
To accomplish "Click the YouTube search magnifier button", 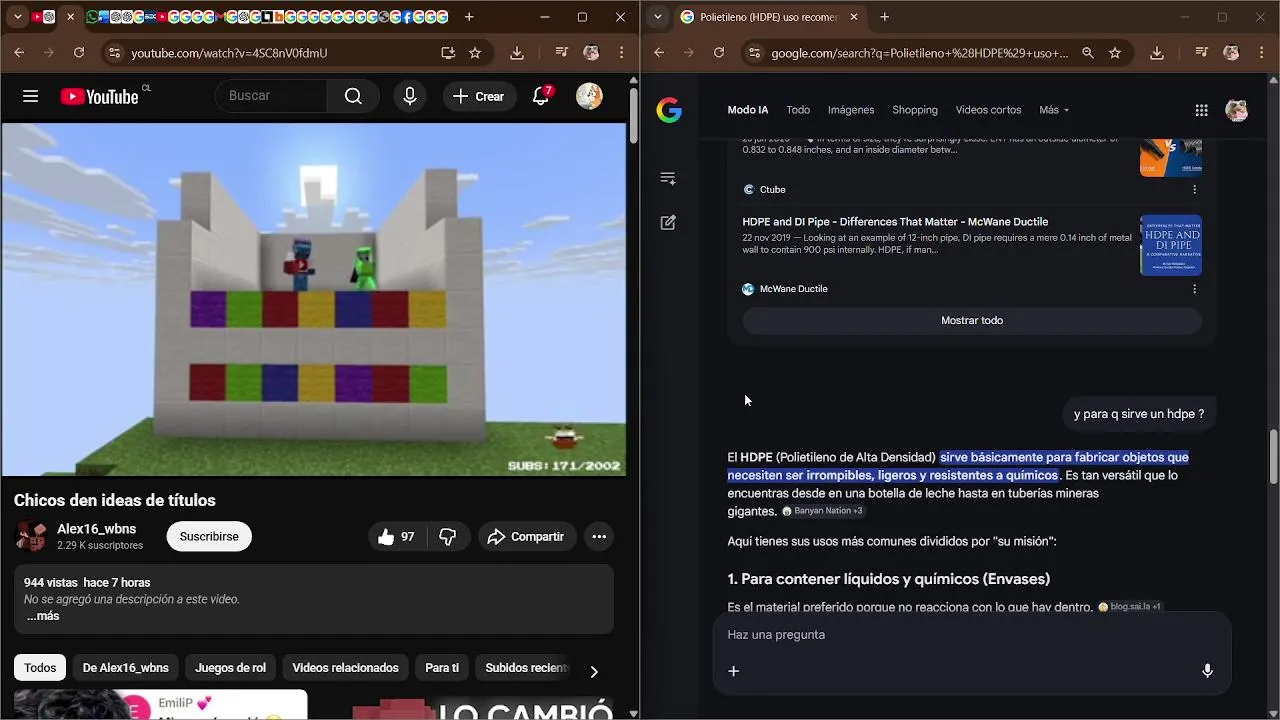I will (353, 96).
